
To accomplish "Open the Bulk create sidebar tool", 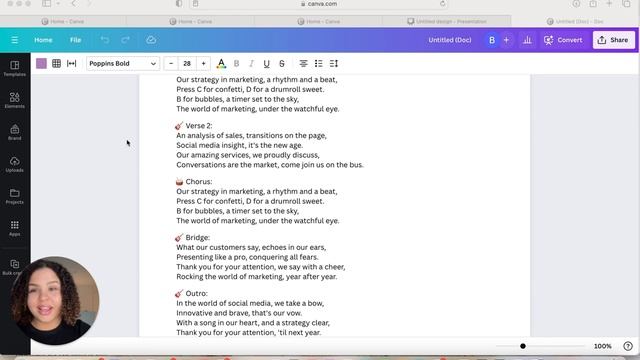I will pos(15,267).
